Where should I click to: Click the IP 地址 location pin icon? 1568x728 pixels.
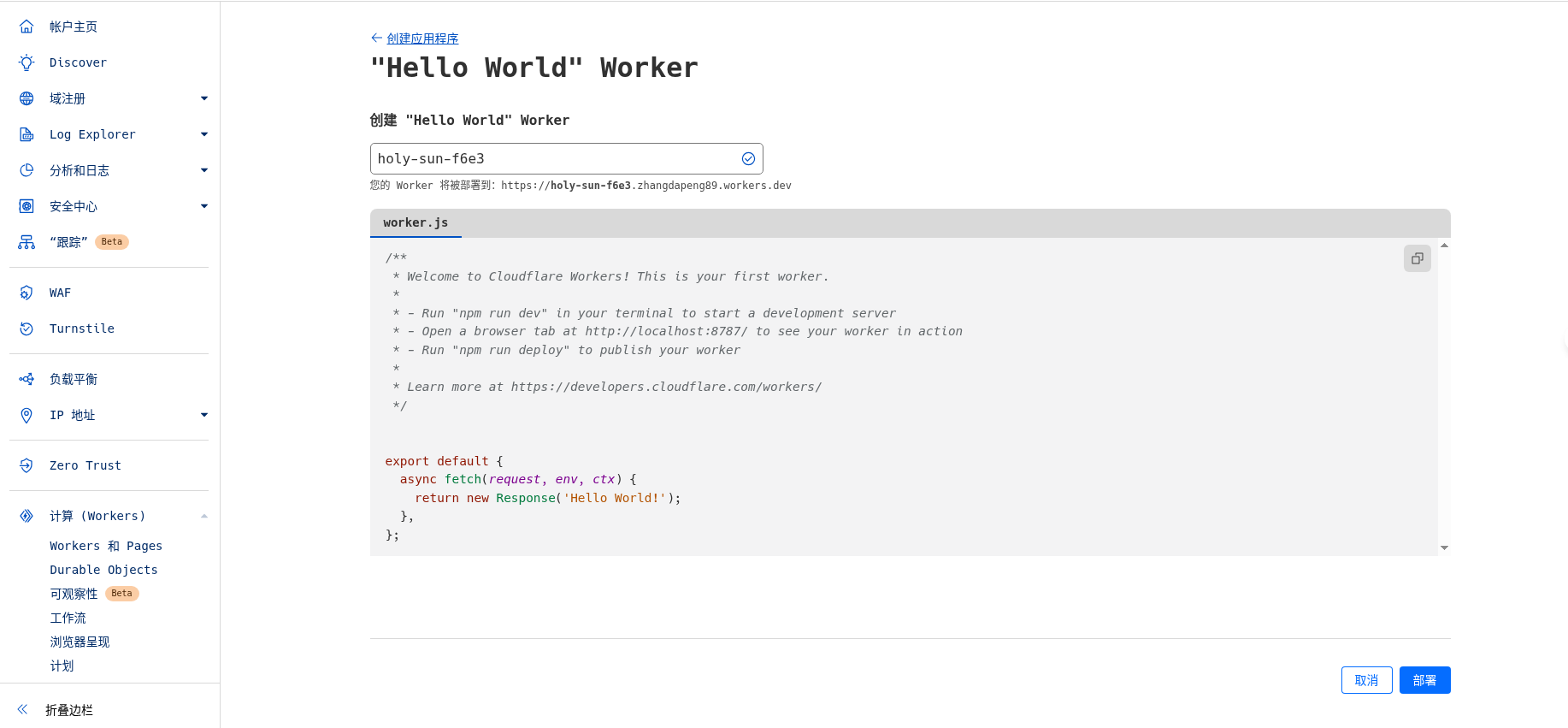(x=27, y=415)
